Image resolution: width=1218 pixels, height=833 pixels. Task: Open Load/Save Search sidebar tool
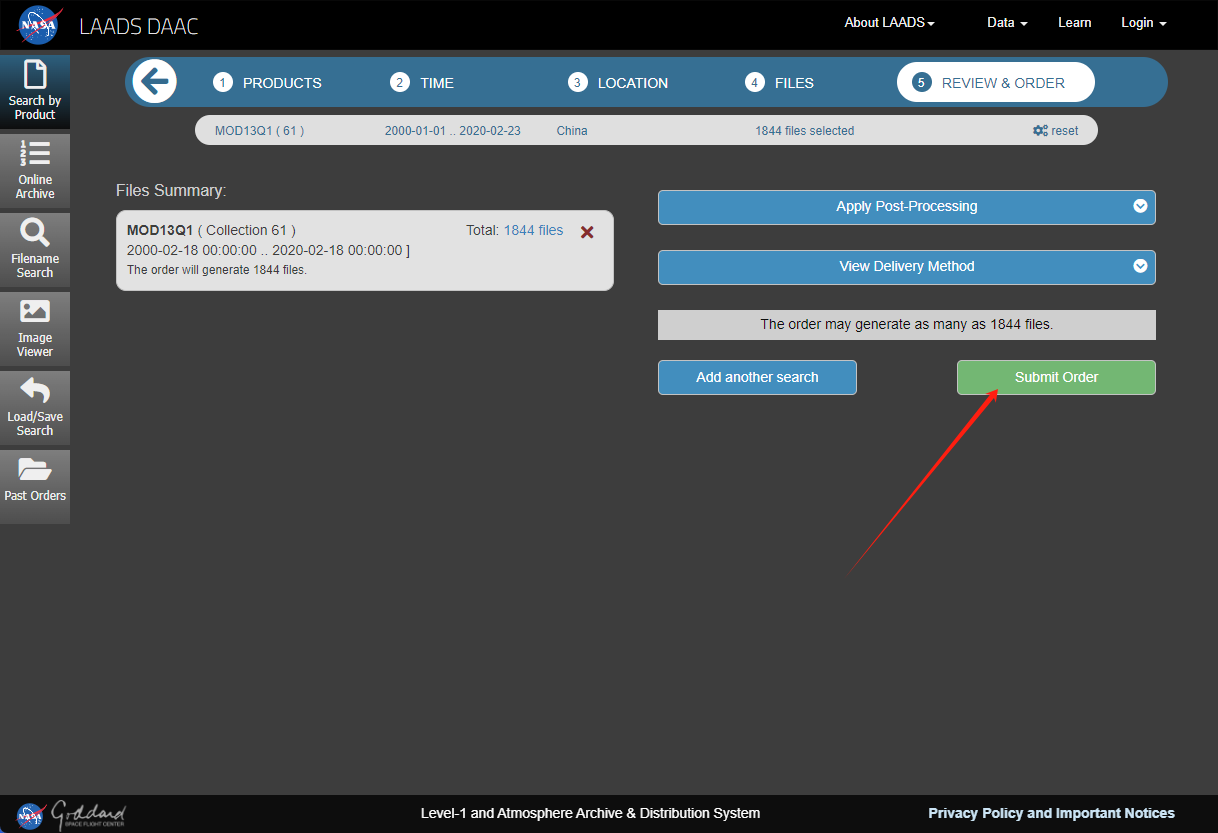(35, 407)
